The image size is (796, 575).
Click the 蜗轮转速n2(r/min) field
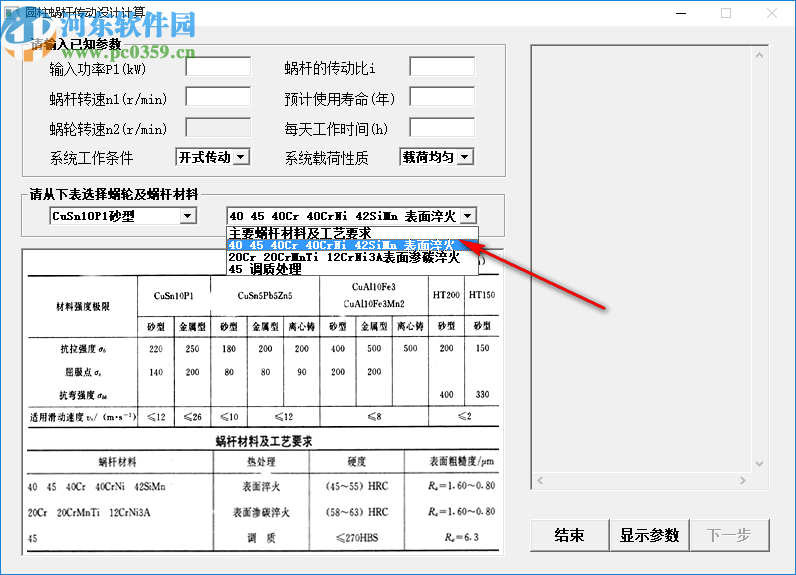point(218,127)
